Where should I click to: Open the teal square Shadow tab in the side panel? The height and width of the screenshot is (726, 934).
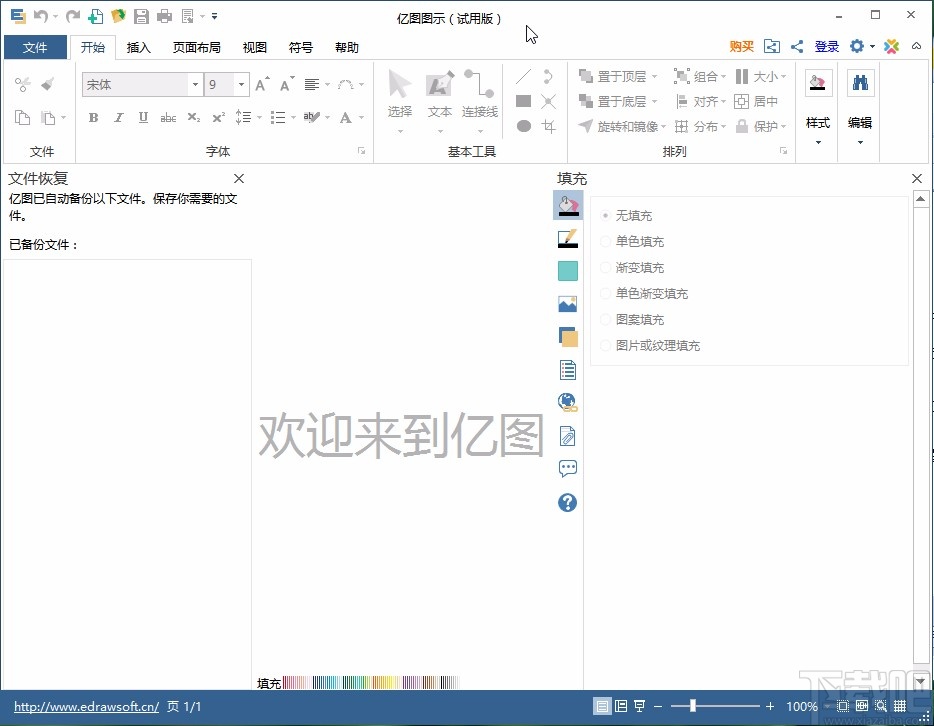point(568,271)
